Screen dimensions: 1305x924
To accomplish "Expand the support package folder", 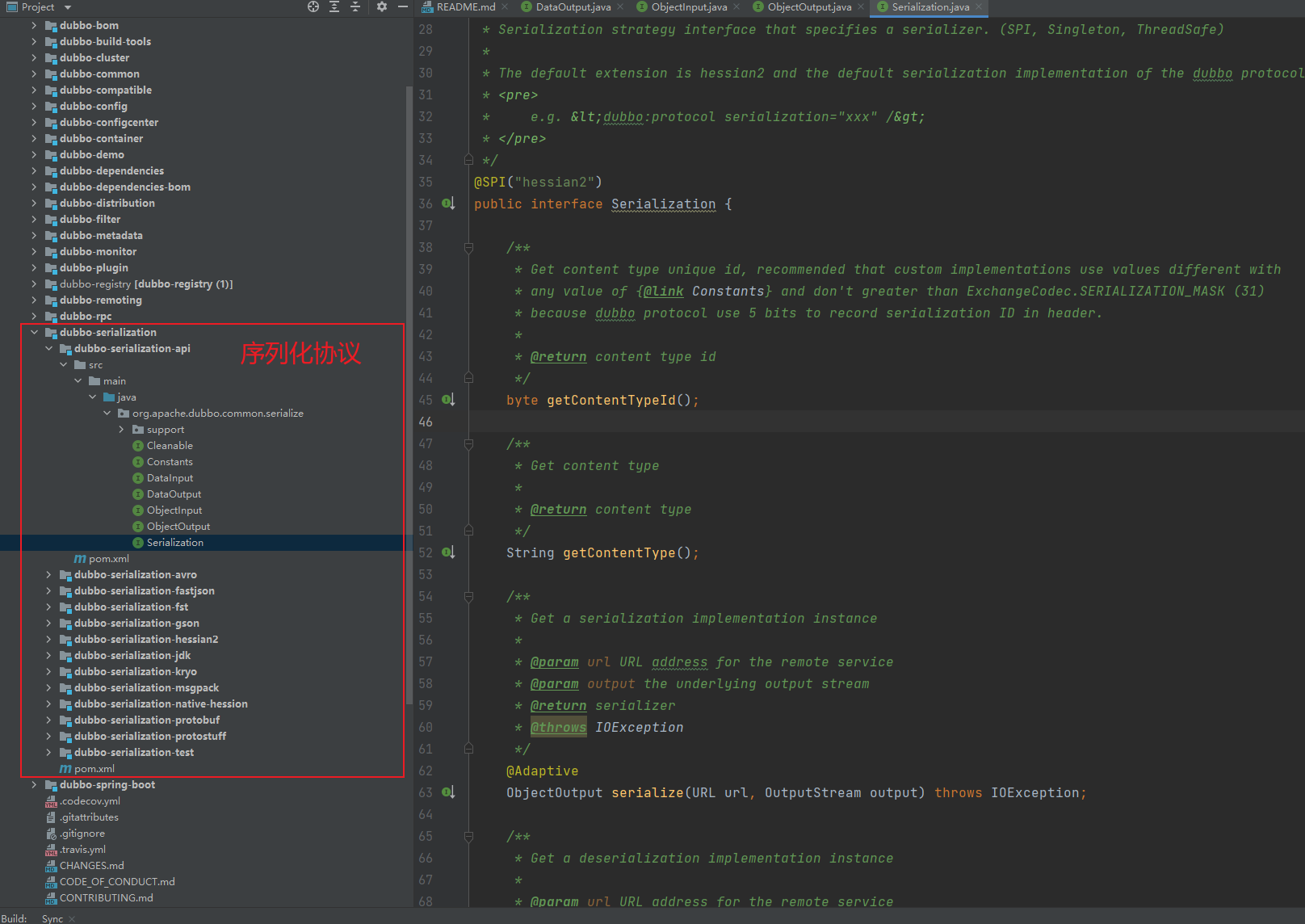I will click(121, 429).
